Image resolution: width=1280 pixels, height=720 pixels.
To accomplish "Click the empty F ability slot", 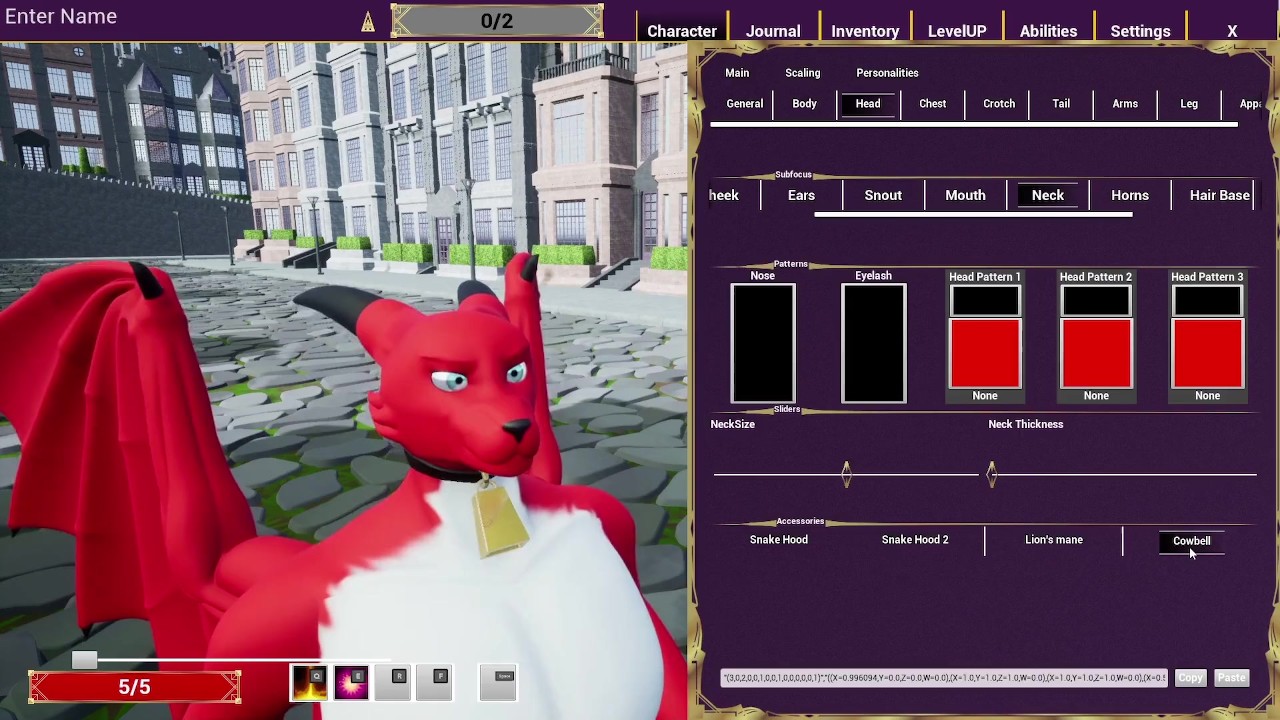I will coord(436,682).
